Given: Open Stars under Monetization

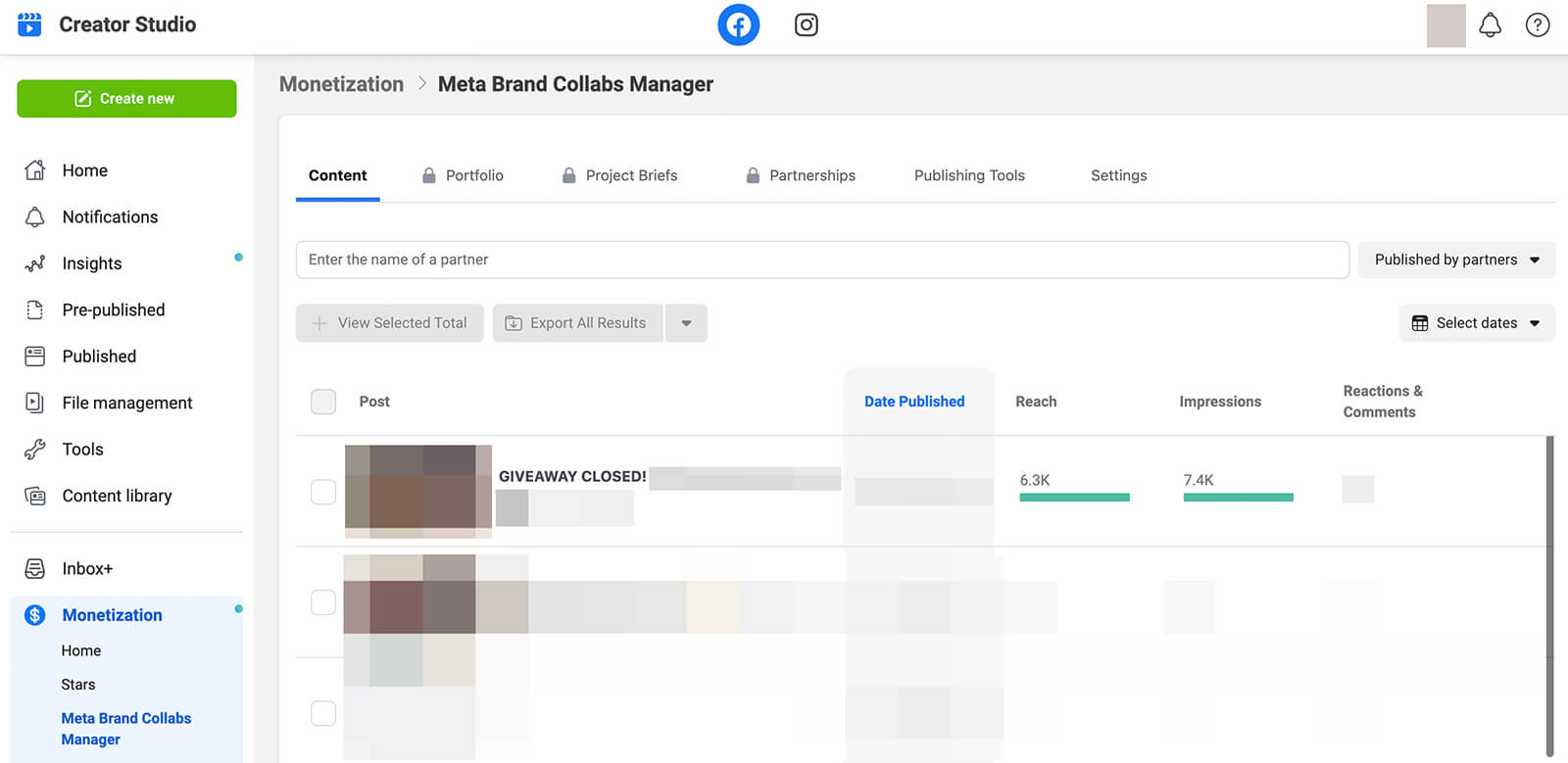Looking at the screenshot, I should point(78,685).
